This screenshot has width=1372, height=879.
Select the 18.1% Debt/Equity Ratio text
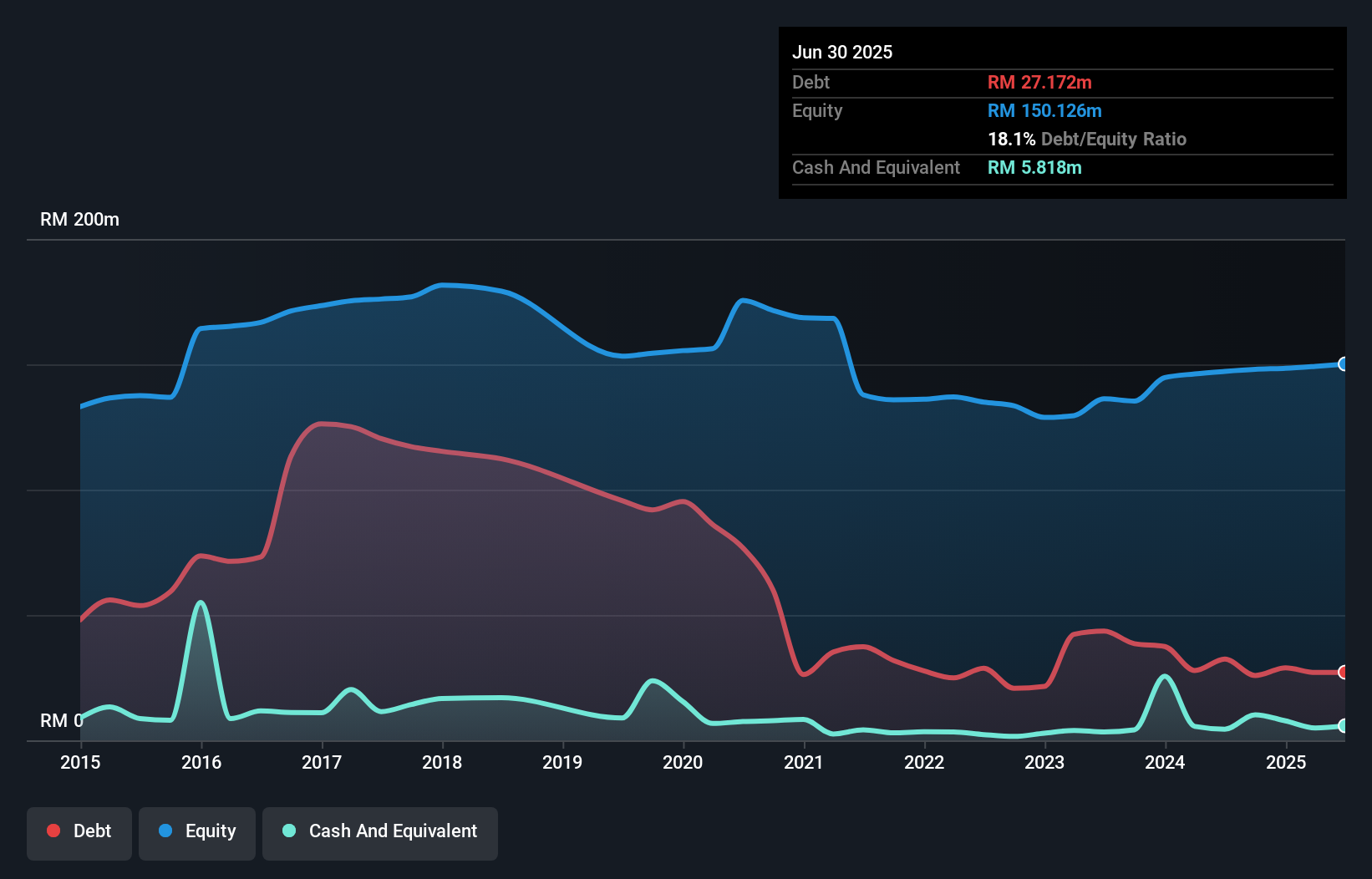[x=1087, y=140]
